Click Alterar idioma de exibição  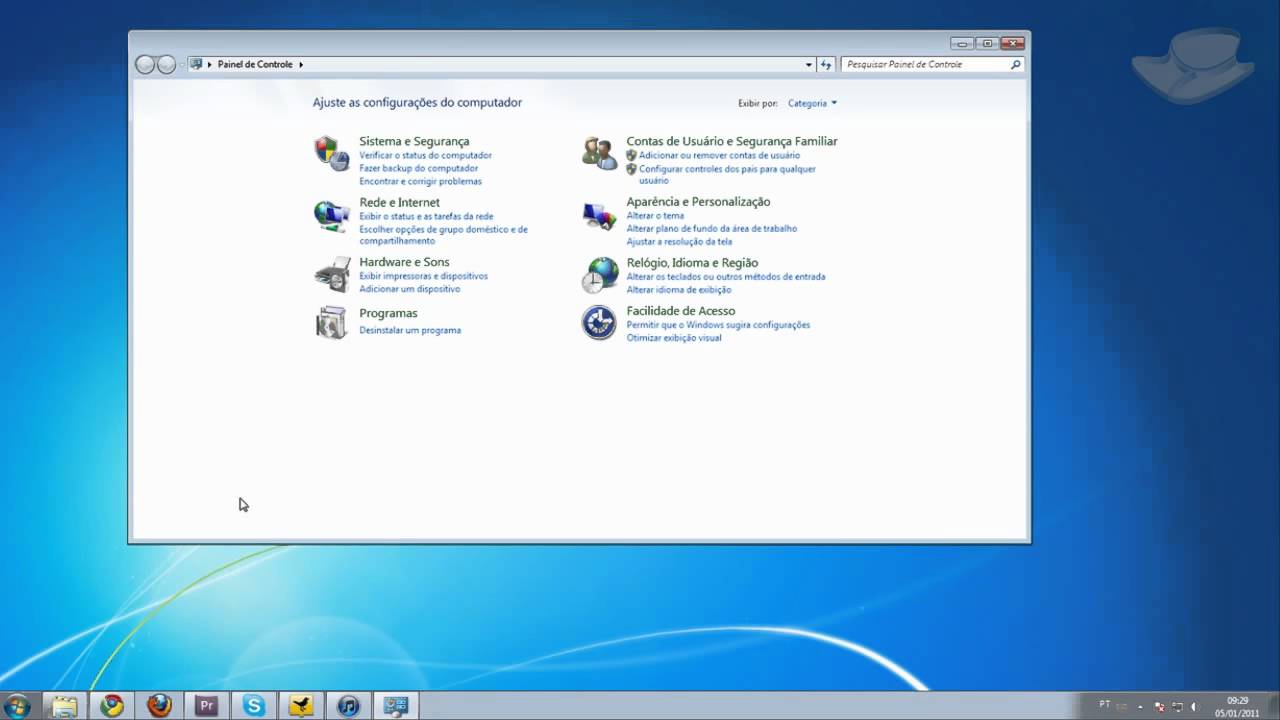[678, 289]
